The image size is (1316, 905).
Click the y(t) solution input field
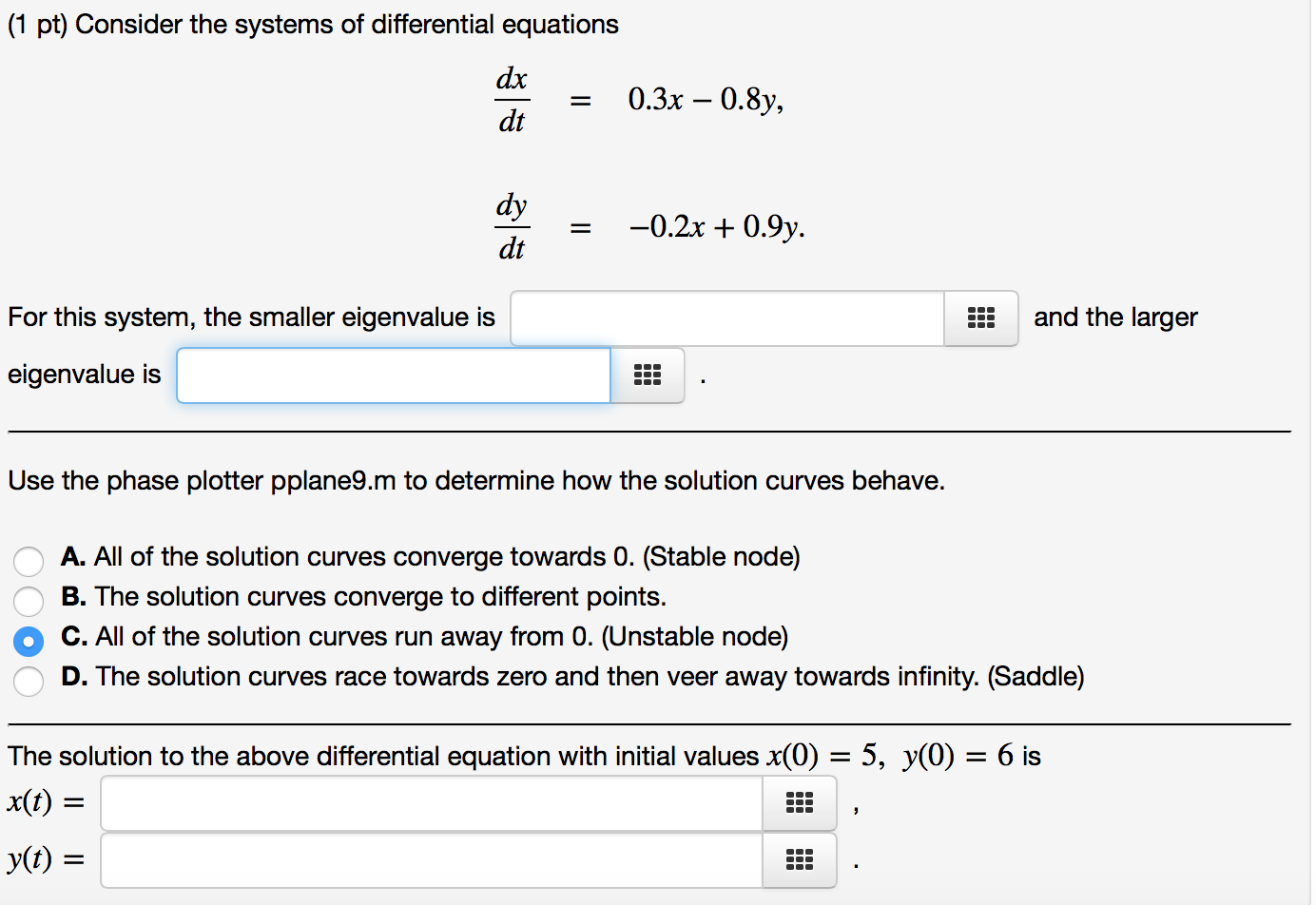coord(433,859)
